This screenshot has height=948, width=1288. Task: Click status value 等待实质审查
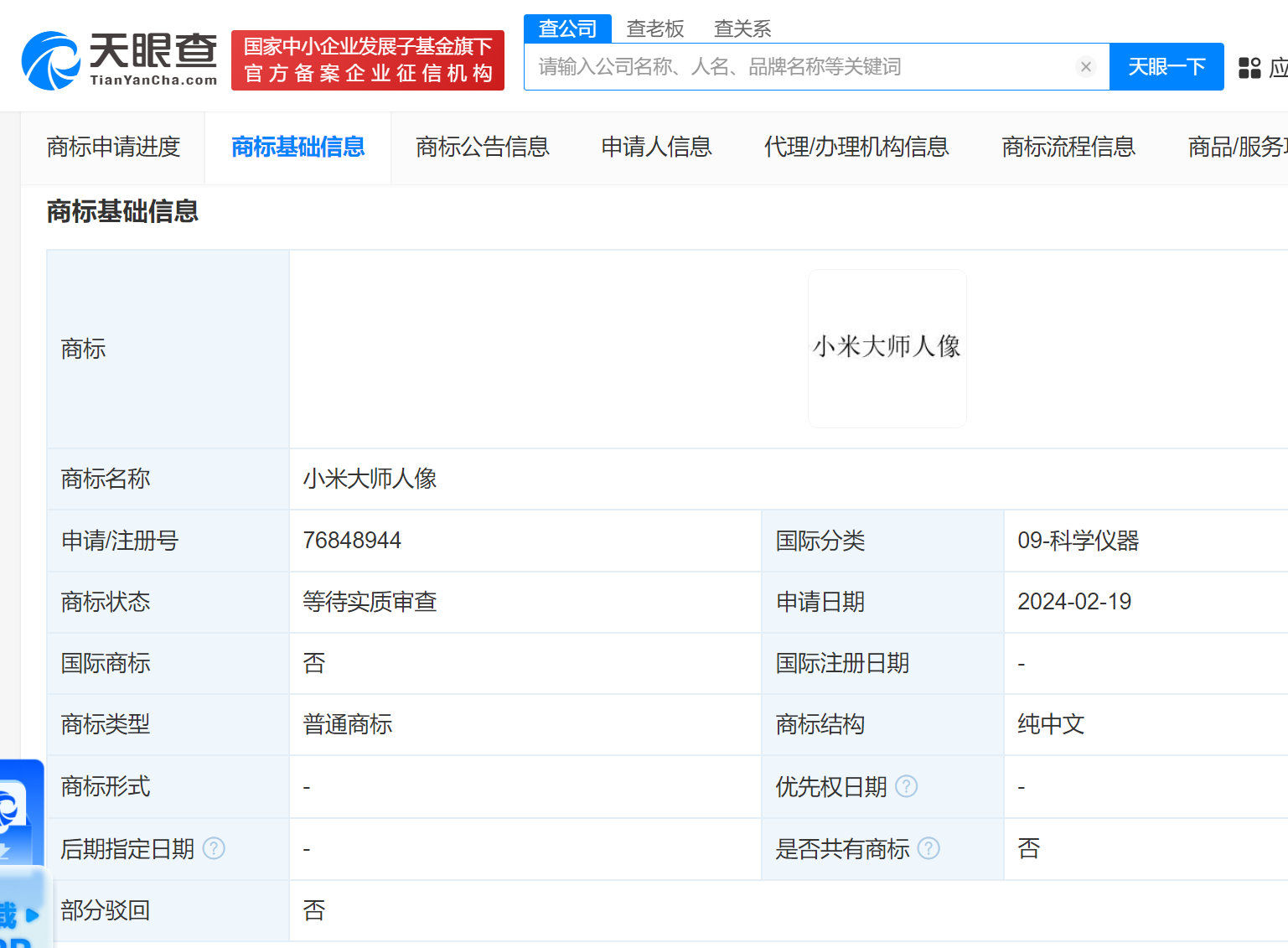click(370, 602)
